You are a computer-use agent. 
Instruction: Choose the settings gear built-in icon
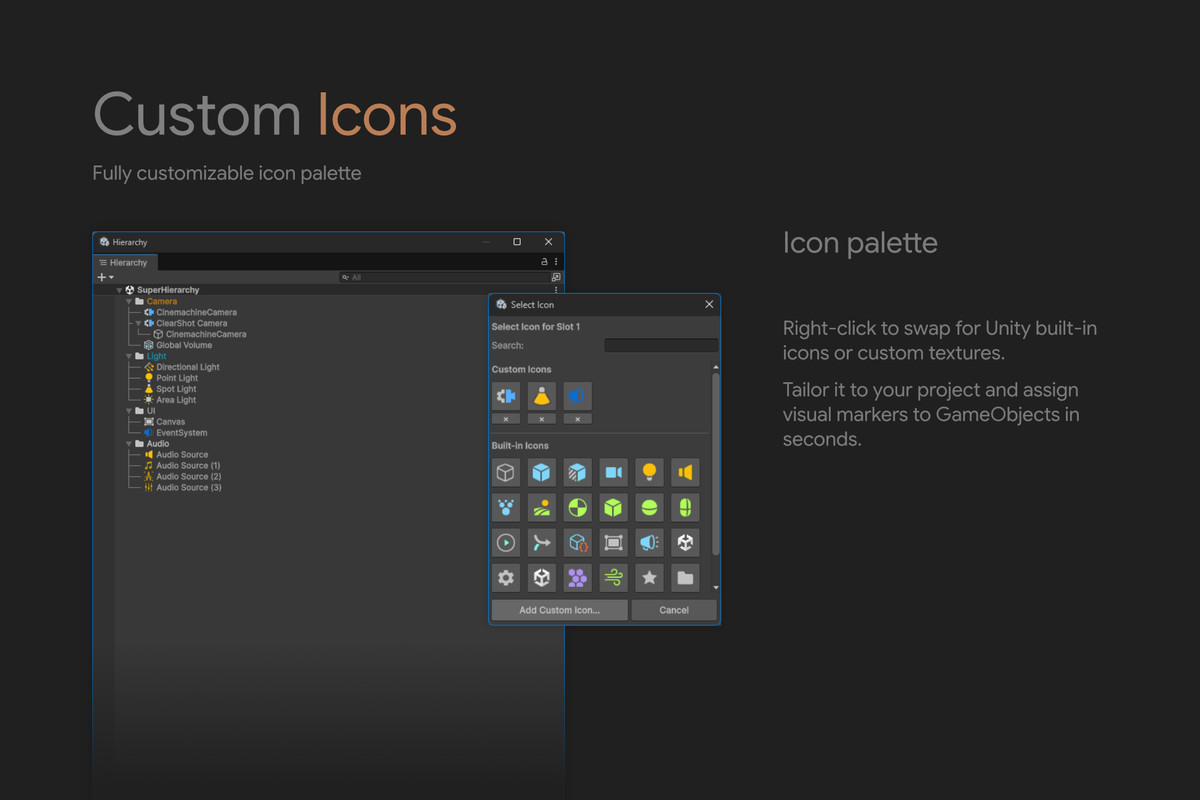pos(506,578)
